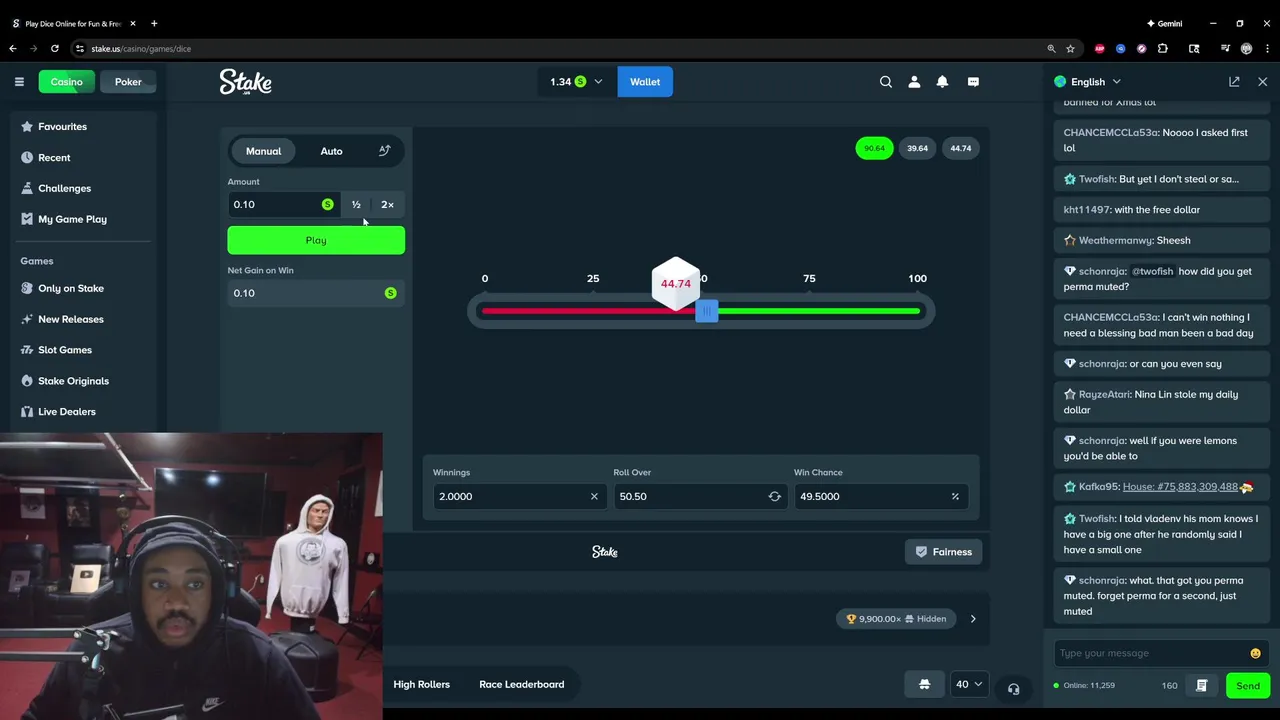
Task: Click the Stake logo
Action: pyautogui.click(x=246, y=82)
